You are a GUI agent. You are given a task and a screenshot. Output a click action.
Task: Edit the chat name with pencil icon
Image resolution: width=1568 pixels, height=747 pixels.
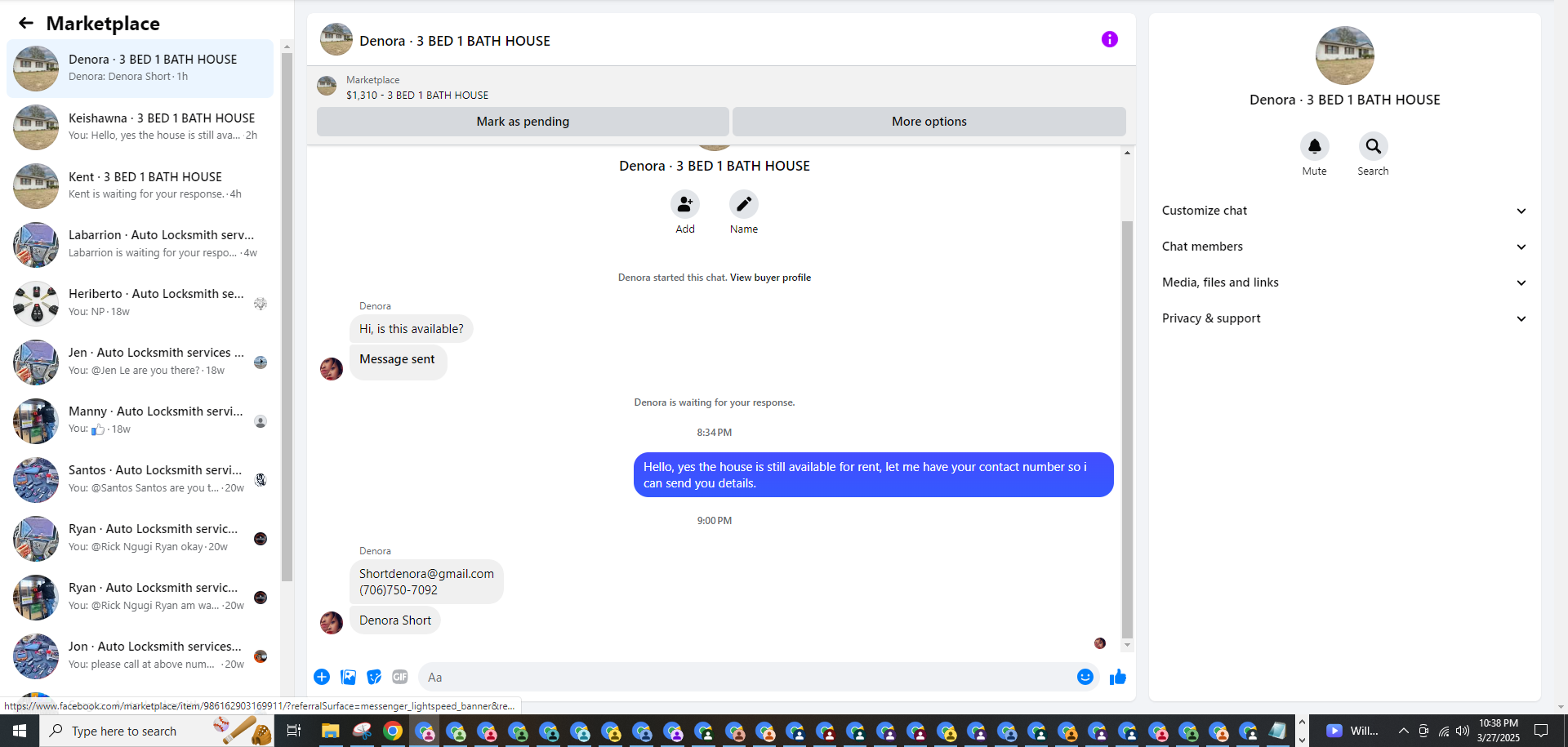point(744,204)
